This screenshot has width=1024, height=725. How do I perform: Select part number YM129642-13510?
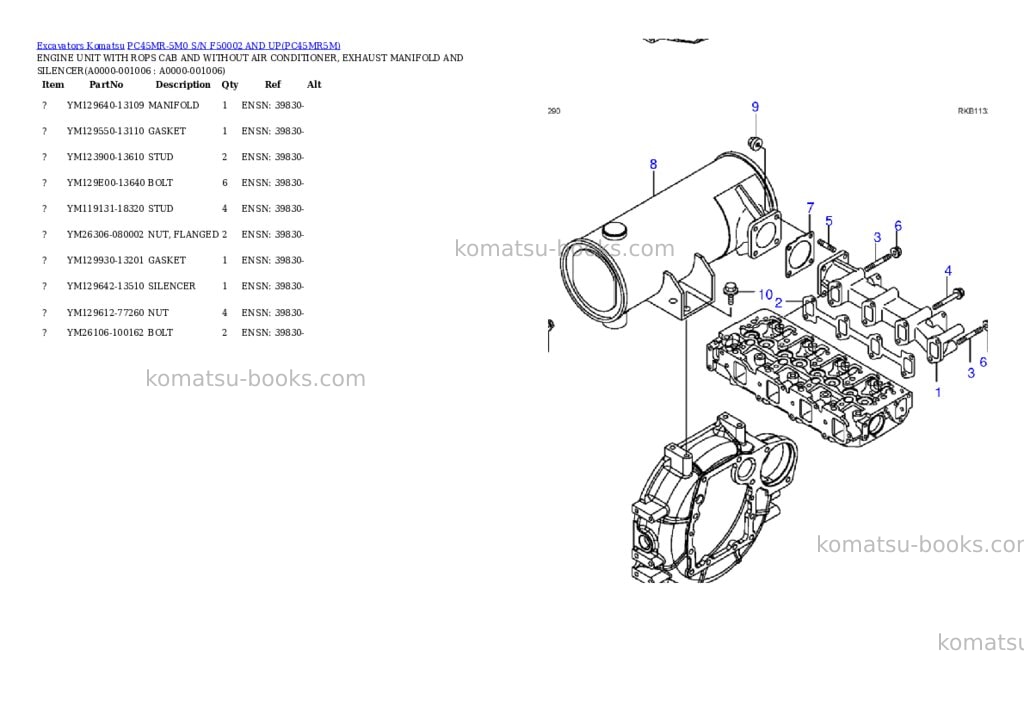click(106, 286)
